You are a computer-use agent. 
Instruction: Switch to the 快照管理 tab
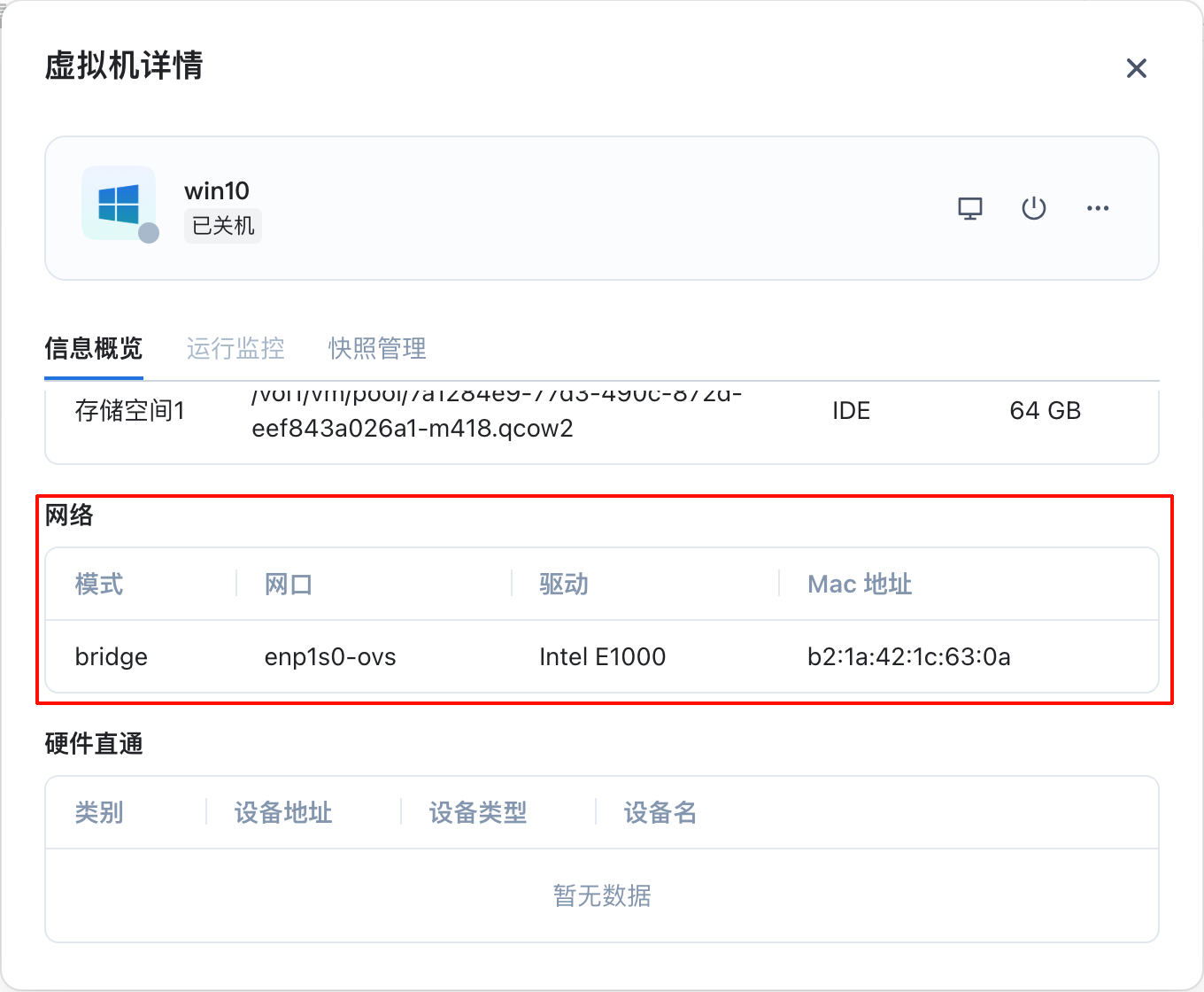click(377, 348)
